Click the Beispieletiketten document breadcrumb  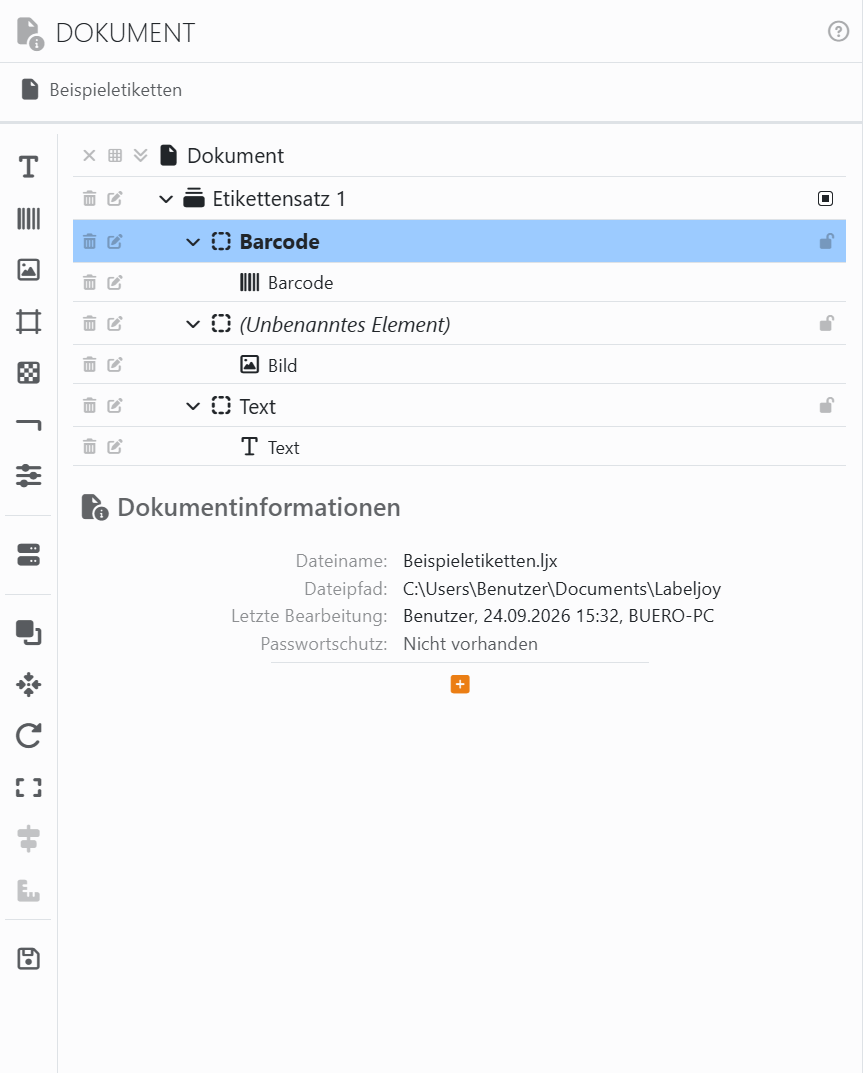coord(101,90)
